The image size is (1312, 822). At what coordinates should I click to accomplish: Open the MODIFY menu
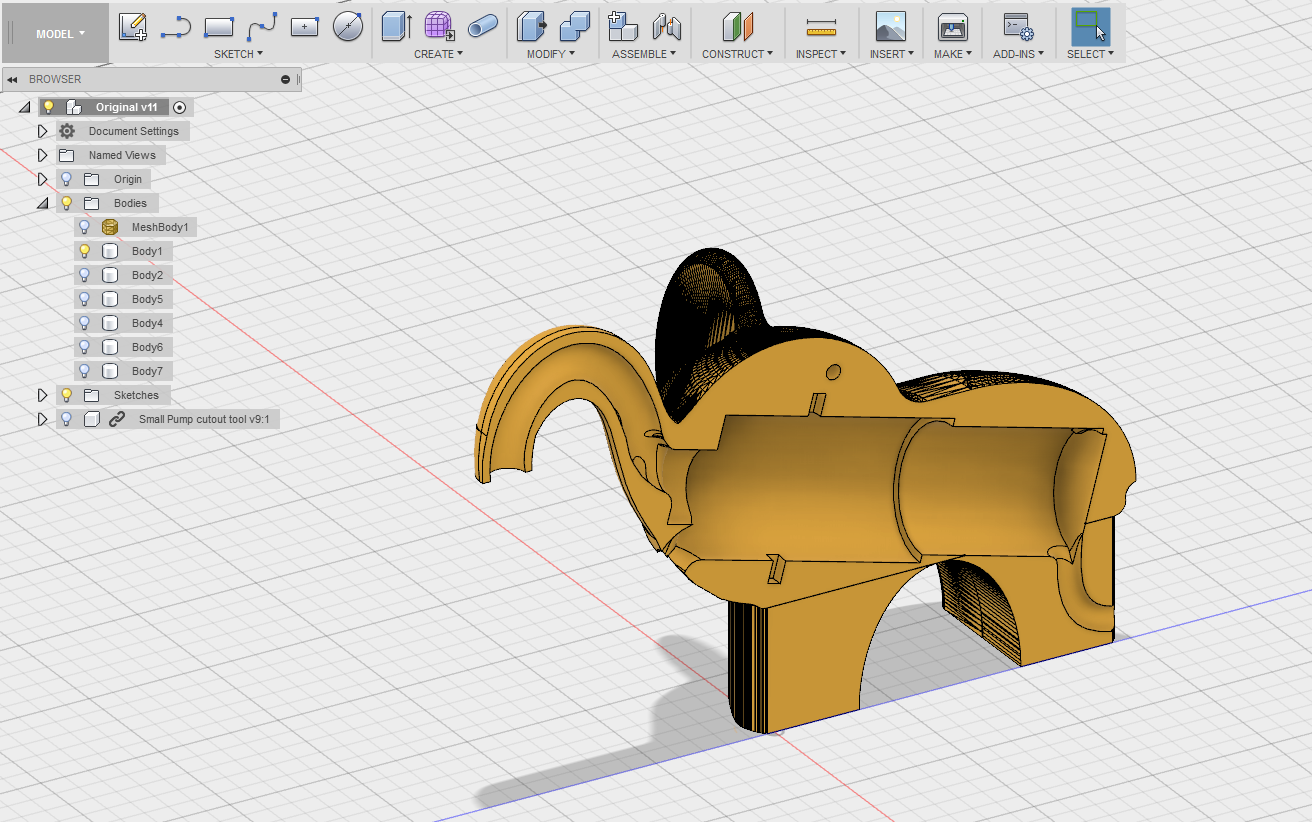click(551, 54)
